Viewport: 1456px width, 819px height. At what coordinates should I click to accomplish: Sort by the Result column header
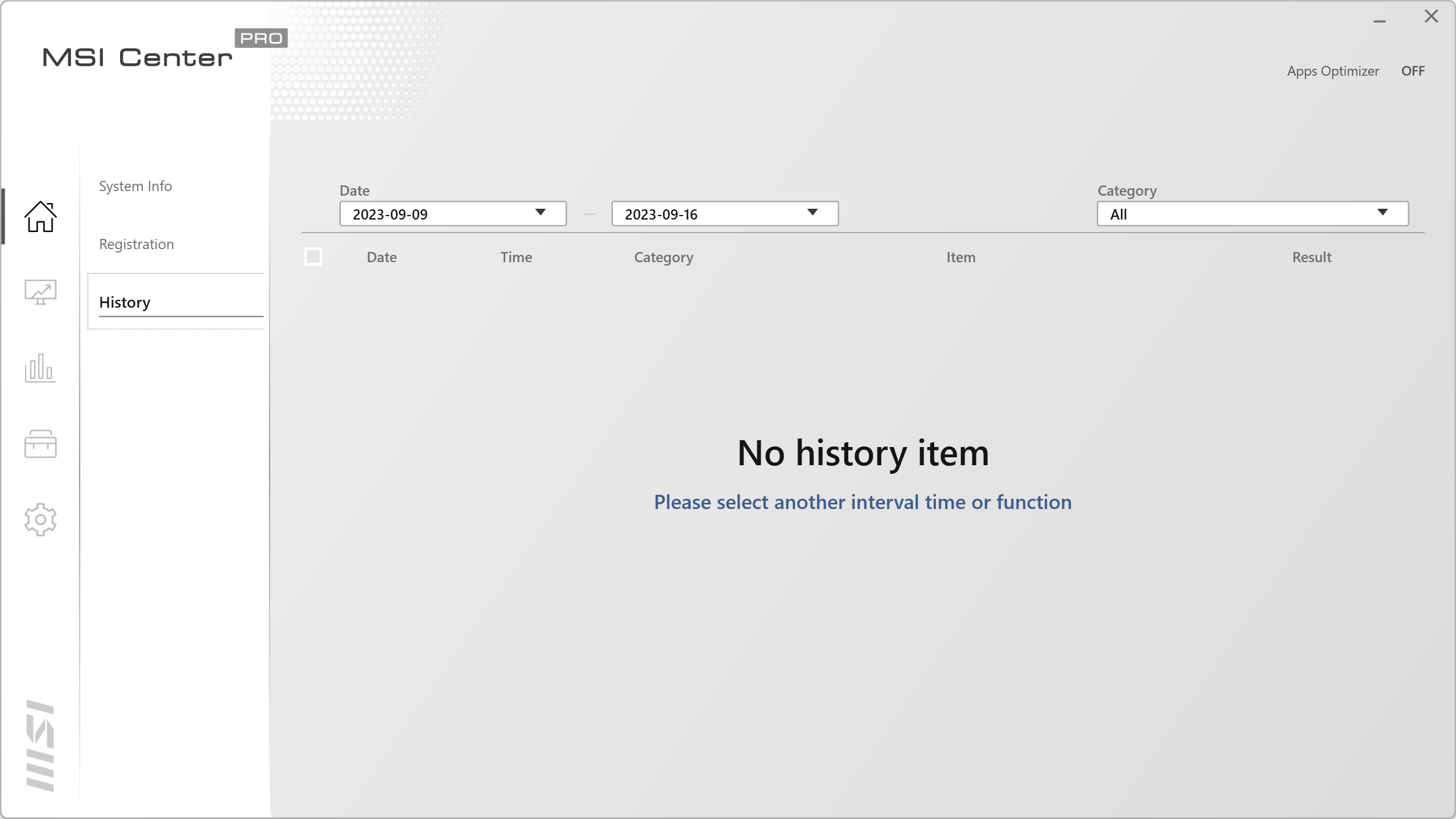1311,257
